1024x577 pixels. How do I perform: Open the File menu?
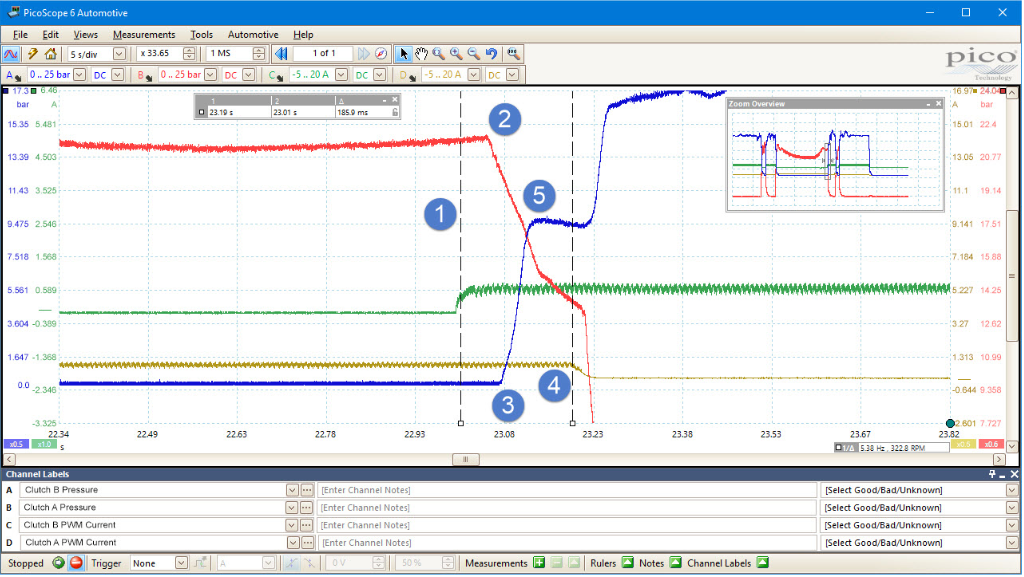(x=20, y=35)
